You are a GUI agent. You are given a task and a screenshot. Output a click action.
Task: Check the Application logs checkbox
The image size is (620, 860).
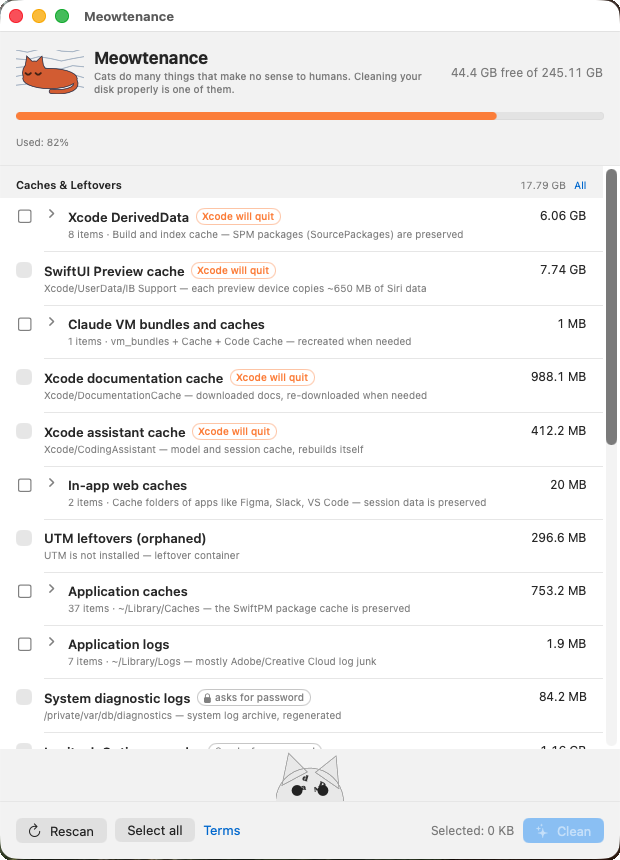click(25, 644)
